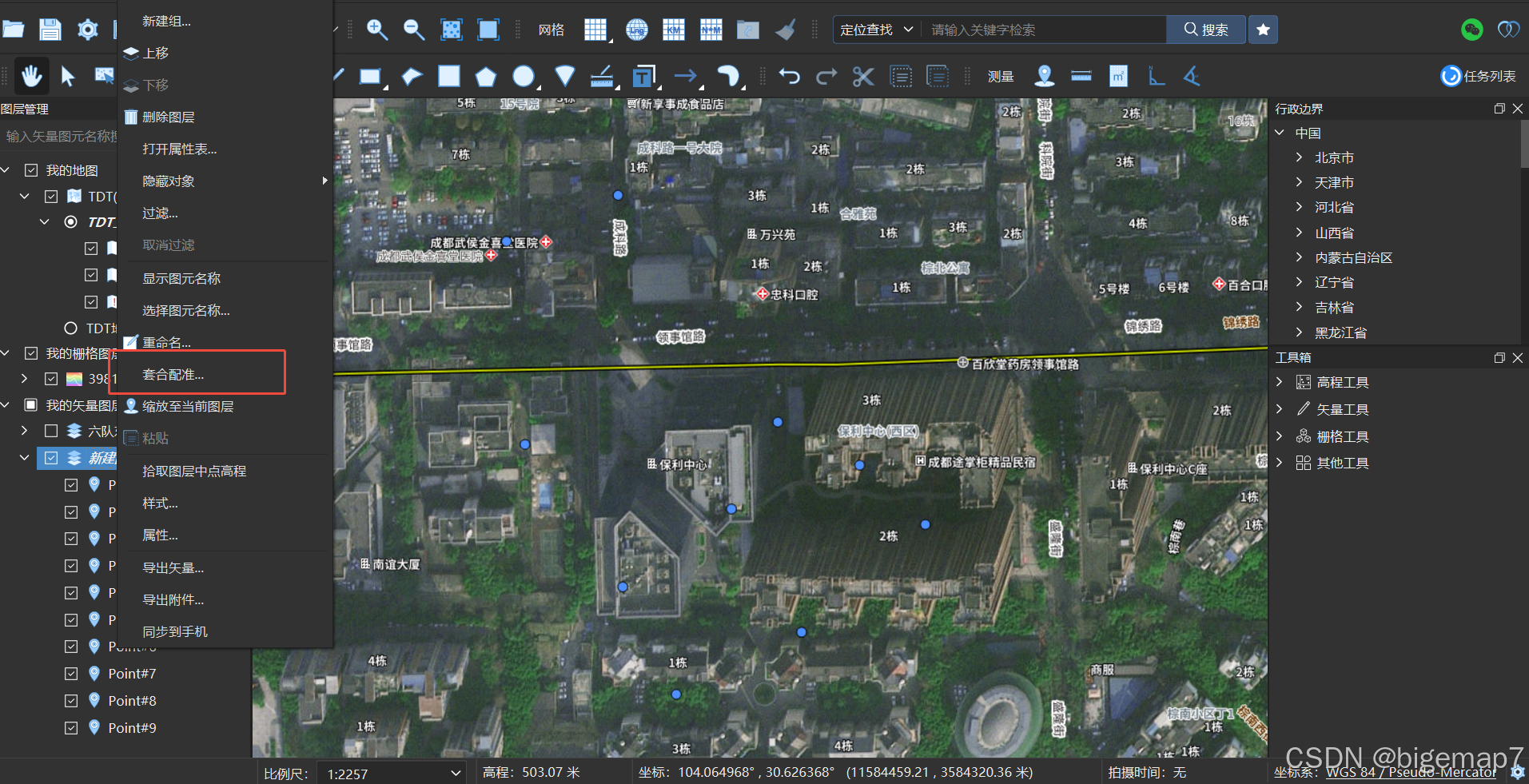The height and width of the screenshot is (784, 1529).
Task: Select the sector fan shape tool
Action: coord(564,77)
